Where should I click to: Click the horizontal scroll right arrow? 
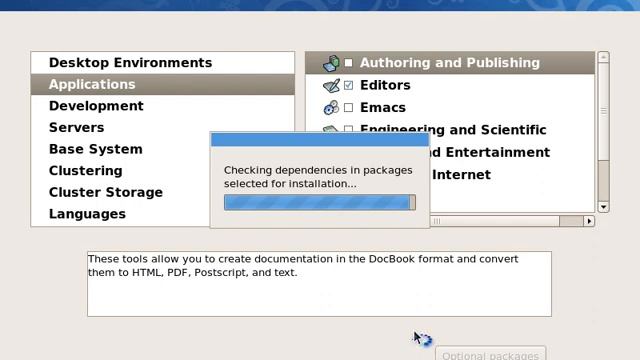tap(589, 221)
